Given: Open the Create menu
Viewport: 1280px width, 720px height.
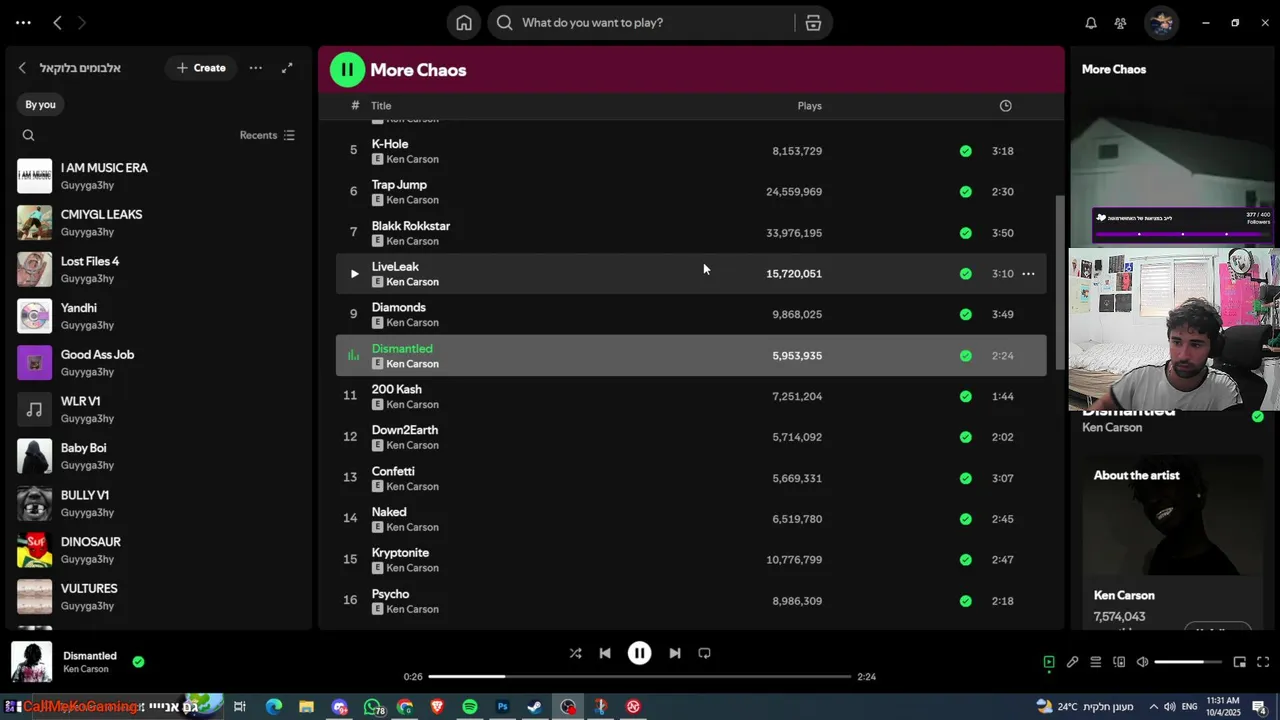Looking at the screenshot, I should [201, 68].
